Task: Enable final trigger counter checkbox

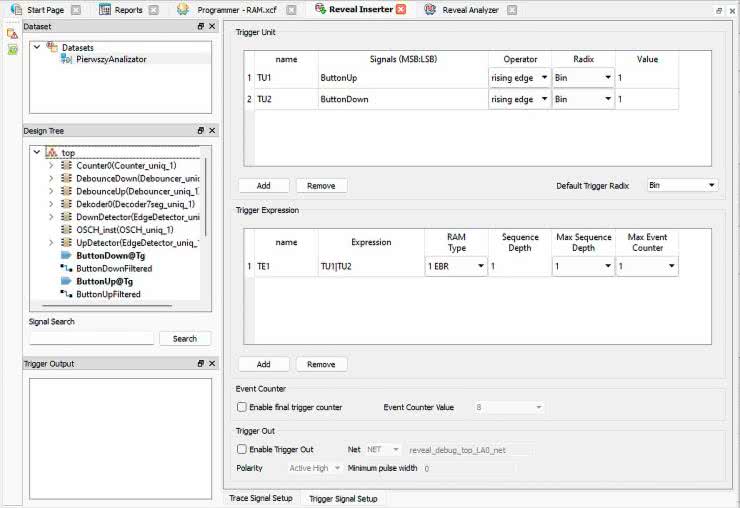Action: [x=242, y=407]
